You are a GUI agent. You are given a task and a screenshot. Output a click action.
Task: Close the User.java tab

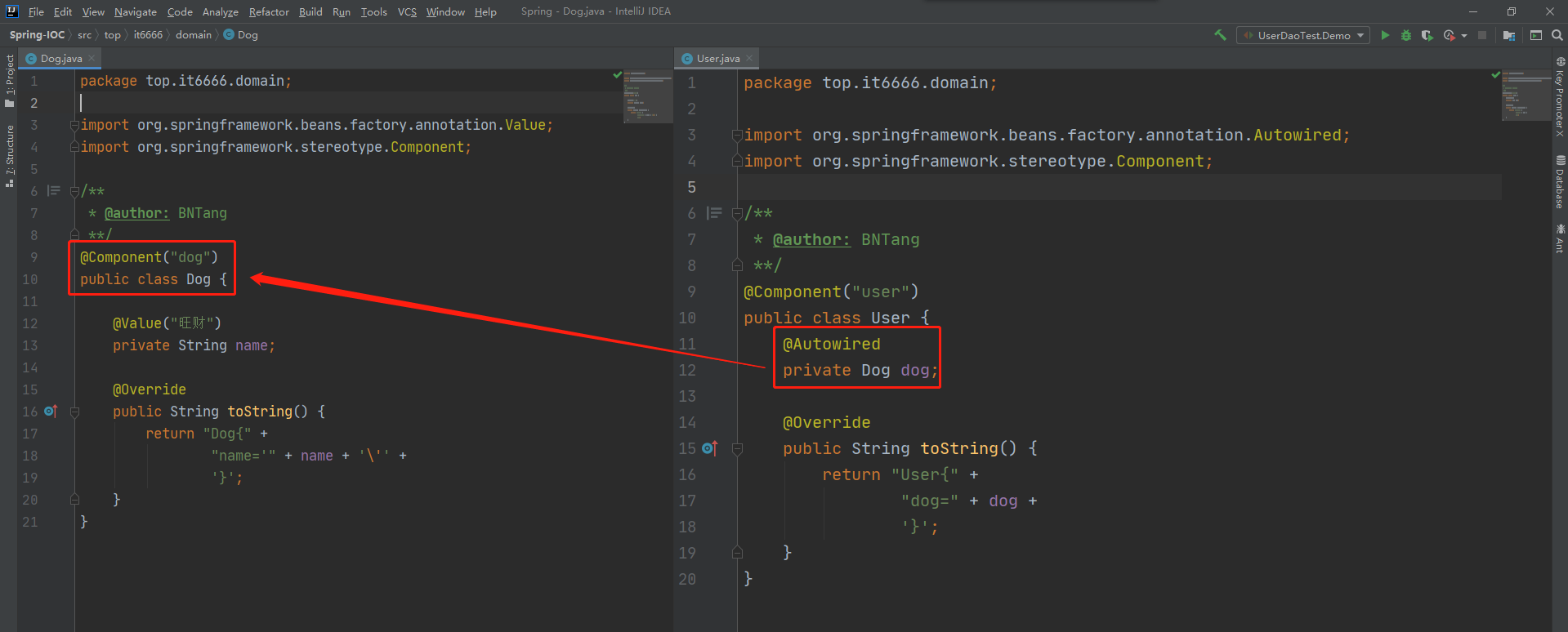click(749, 58)
